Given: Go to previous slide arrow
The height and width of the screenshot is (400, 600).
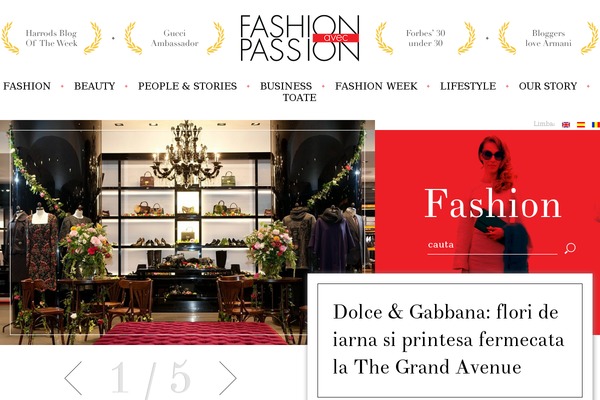Looking at the screenshot, I should 73,377.
